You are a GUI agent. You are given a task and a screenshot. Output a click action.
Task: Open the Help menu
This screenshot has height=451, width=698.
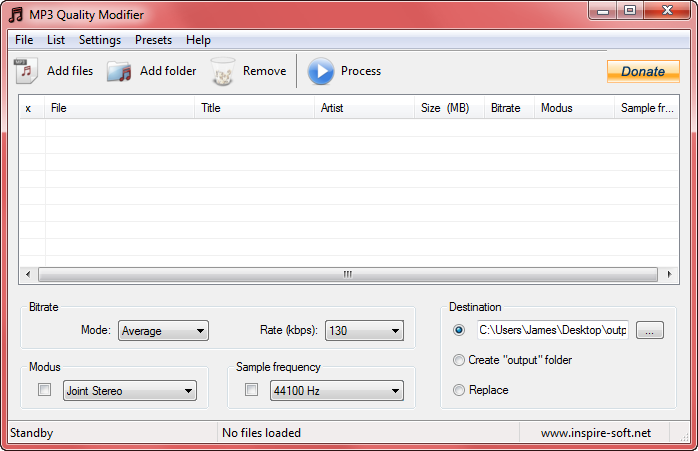pyautogui.click(x=198, y=40)
